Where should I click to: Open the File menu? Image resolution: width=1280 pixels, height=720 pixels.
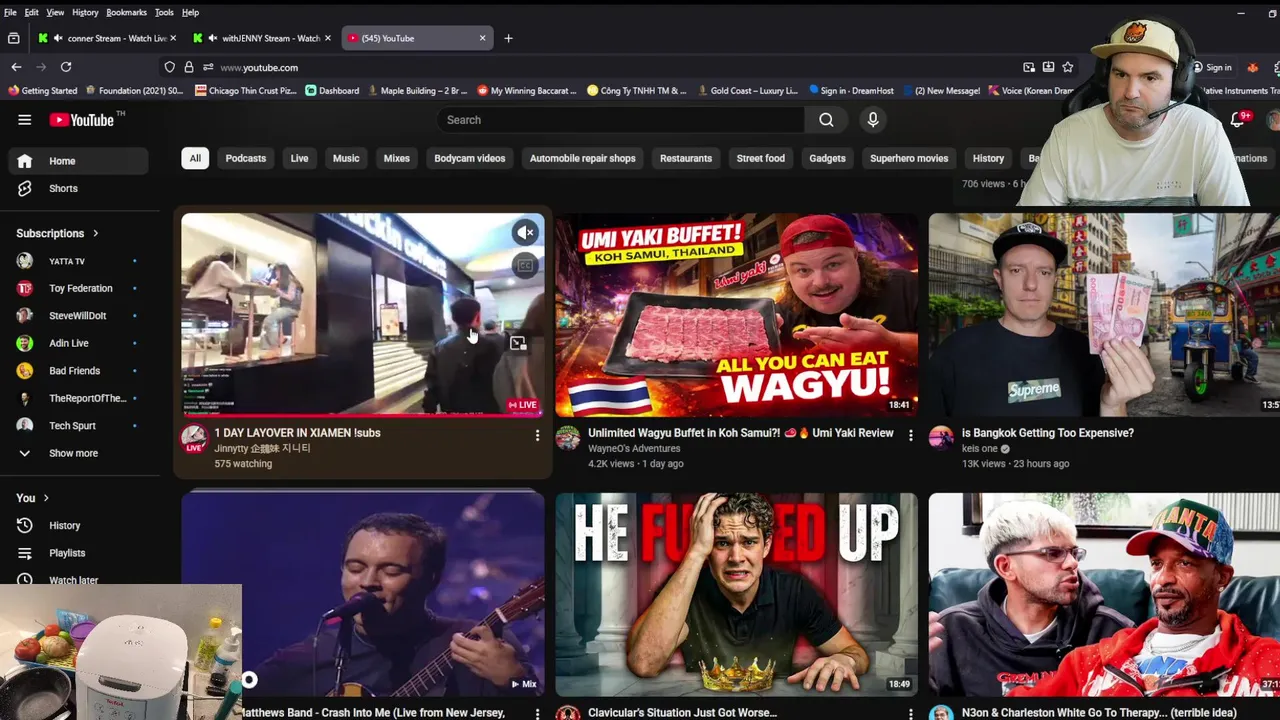click(10, 12)
